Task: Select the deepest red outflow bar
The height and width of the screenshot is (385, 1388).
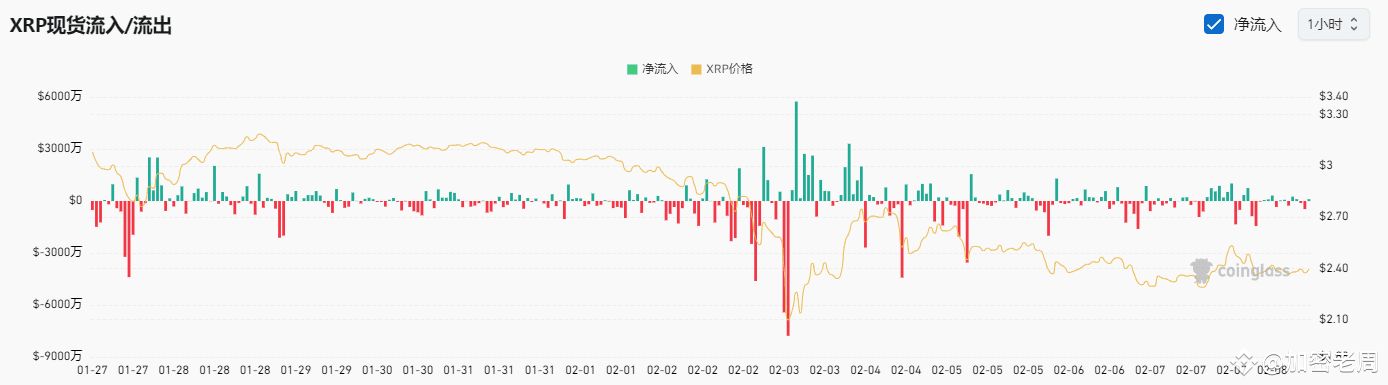Action: pyautogui.click(x=788, y=268)
